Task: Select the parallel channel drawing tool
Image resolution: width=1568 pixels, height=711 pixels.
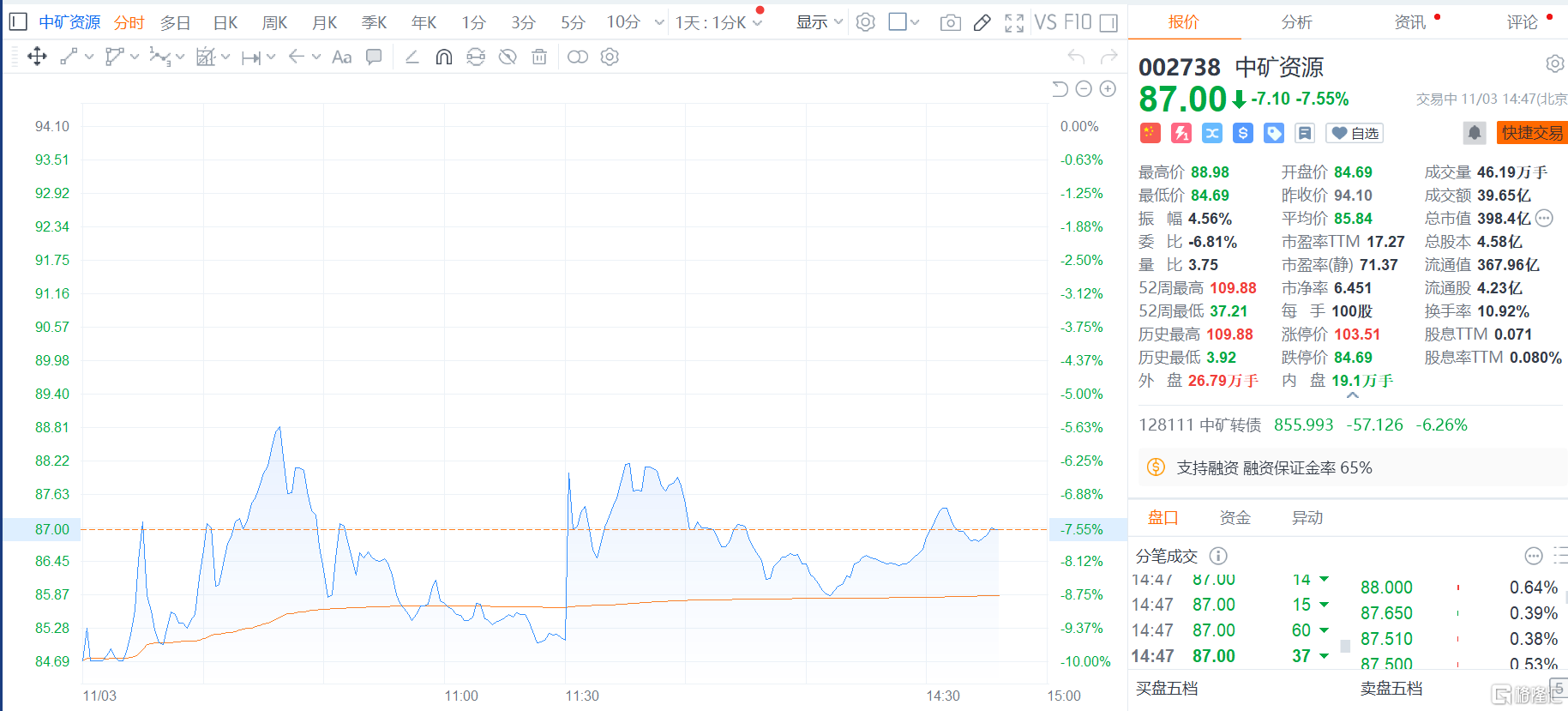Action: 114,57
